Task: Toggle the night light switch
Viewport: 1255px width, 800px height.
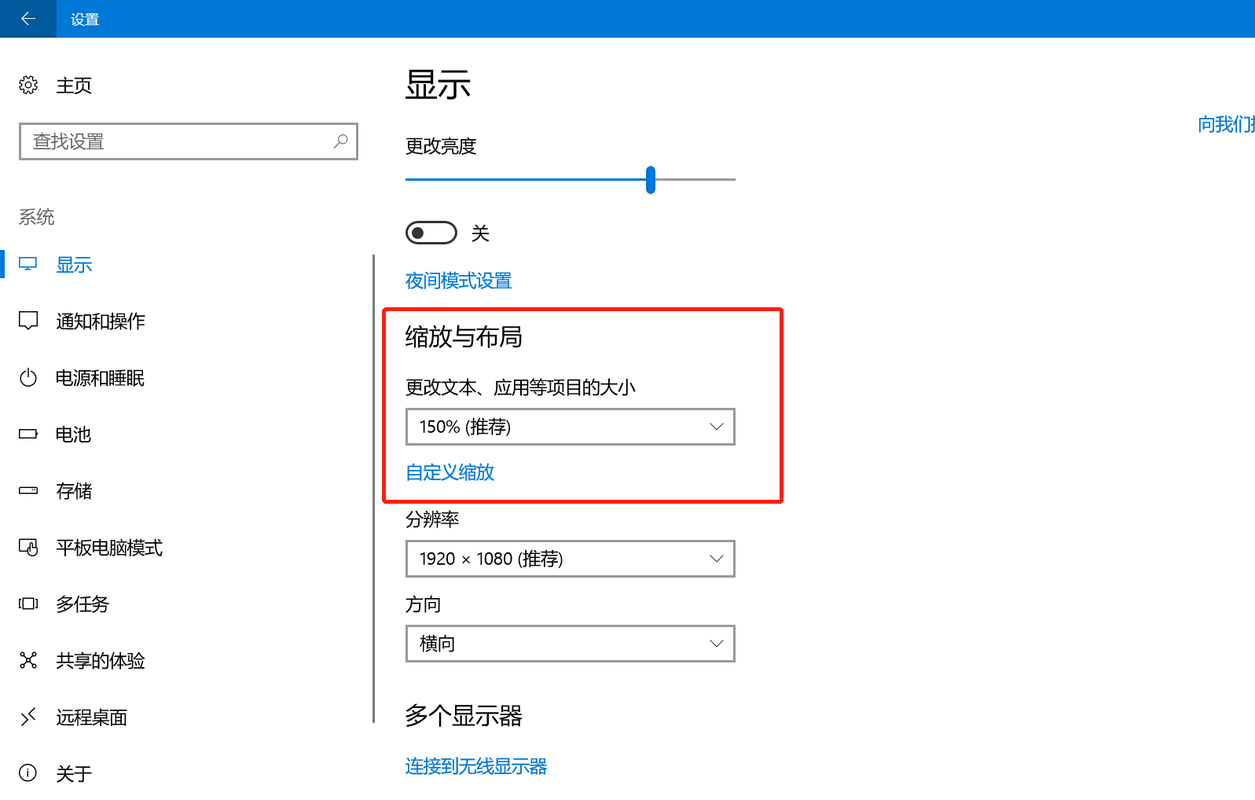Action: pyautogui.click(x=431, y=233)
